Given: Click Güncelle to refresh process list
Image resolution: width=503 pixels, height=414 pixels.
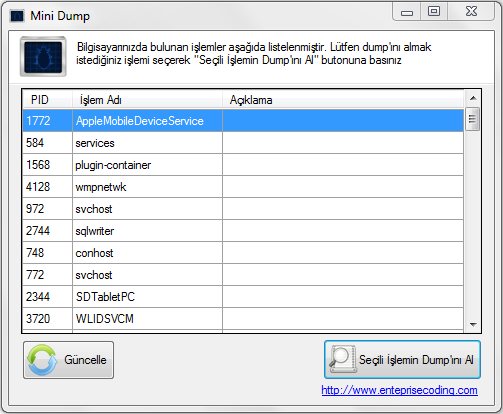Looking at the screenshot, I should pos(68,360).
